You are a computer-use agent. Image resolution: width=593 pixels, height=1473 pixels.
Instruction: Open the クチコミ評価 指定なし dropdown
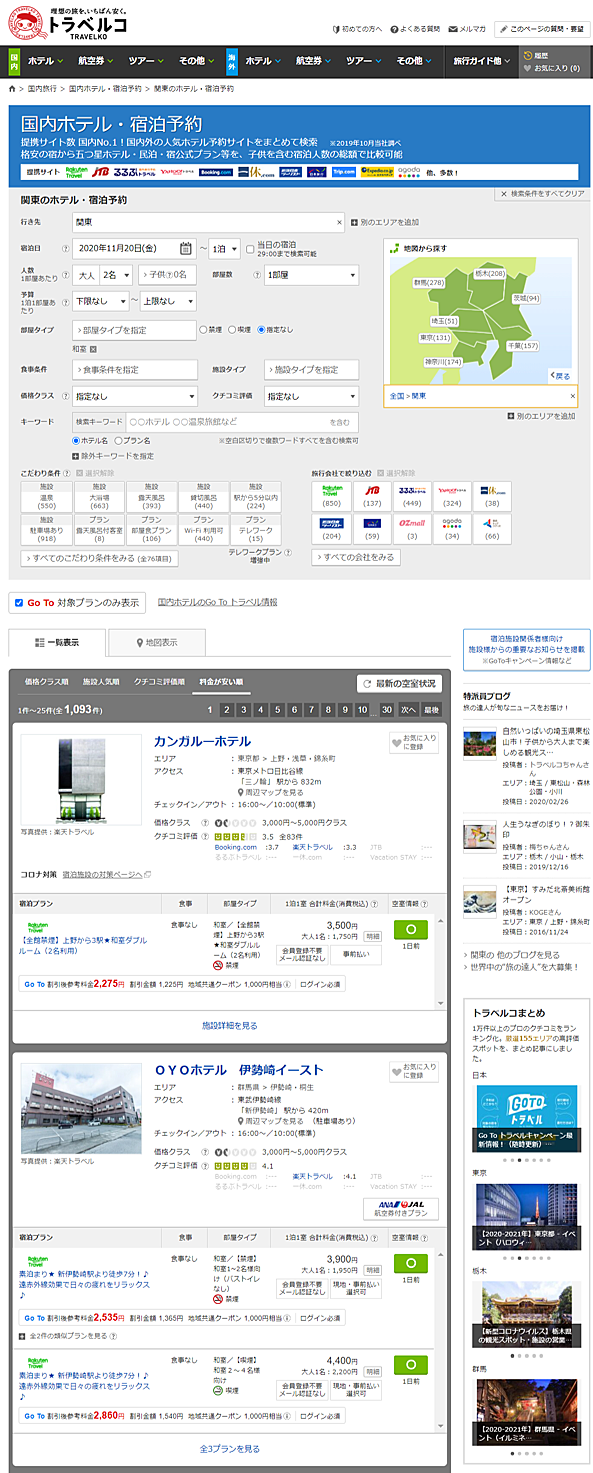tap(311, 396)
